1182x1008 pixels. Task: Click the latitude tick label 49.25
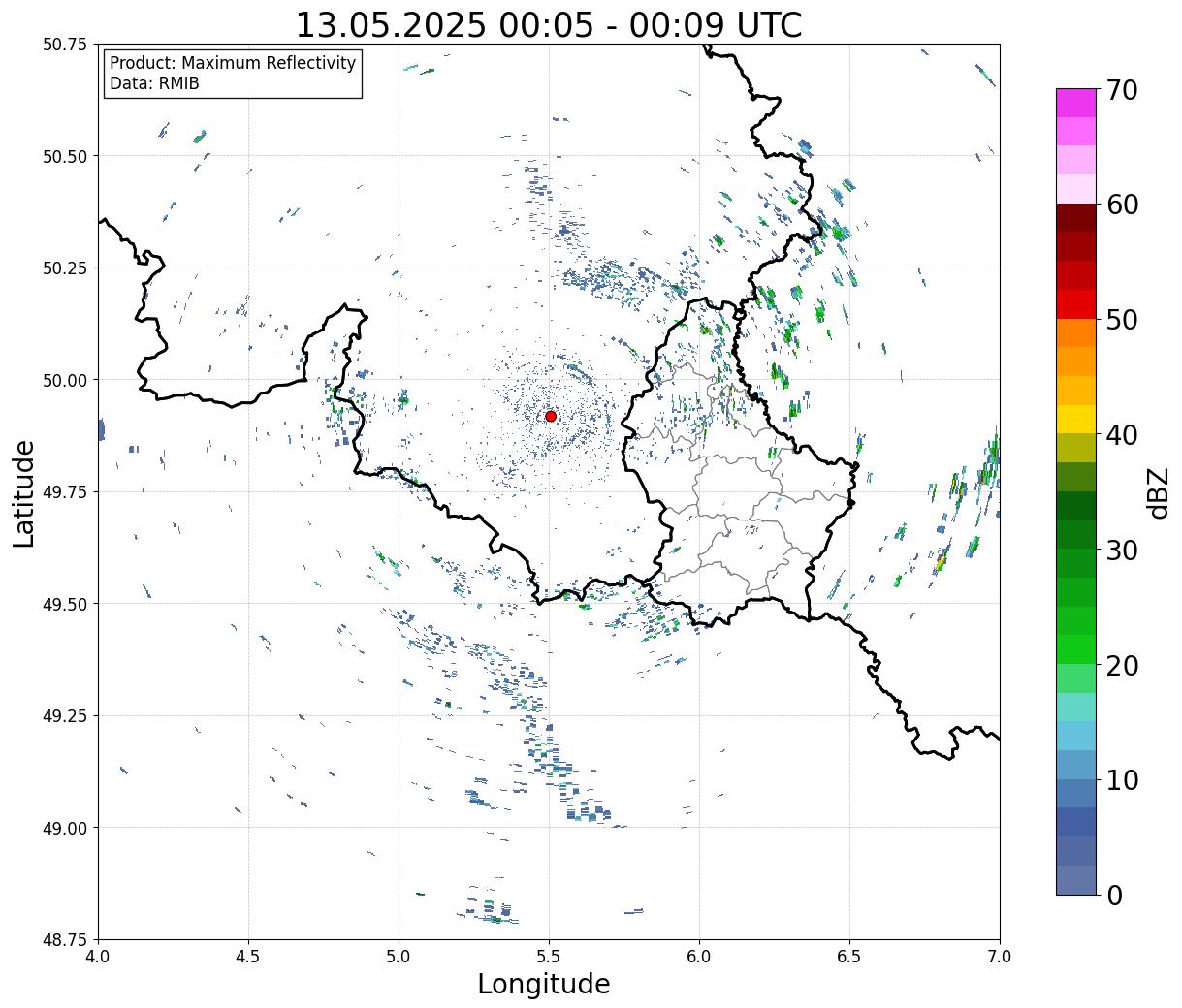click(65, 716)
